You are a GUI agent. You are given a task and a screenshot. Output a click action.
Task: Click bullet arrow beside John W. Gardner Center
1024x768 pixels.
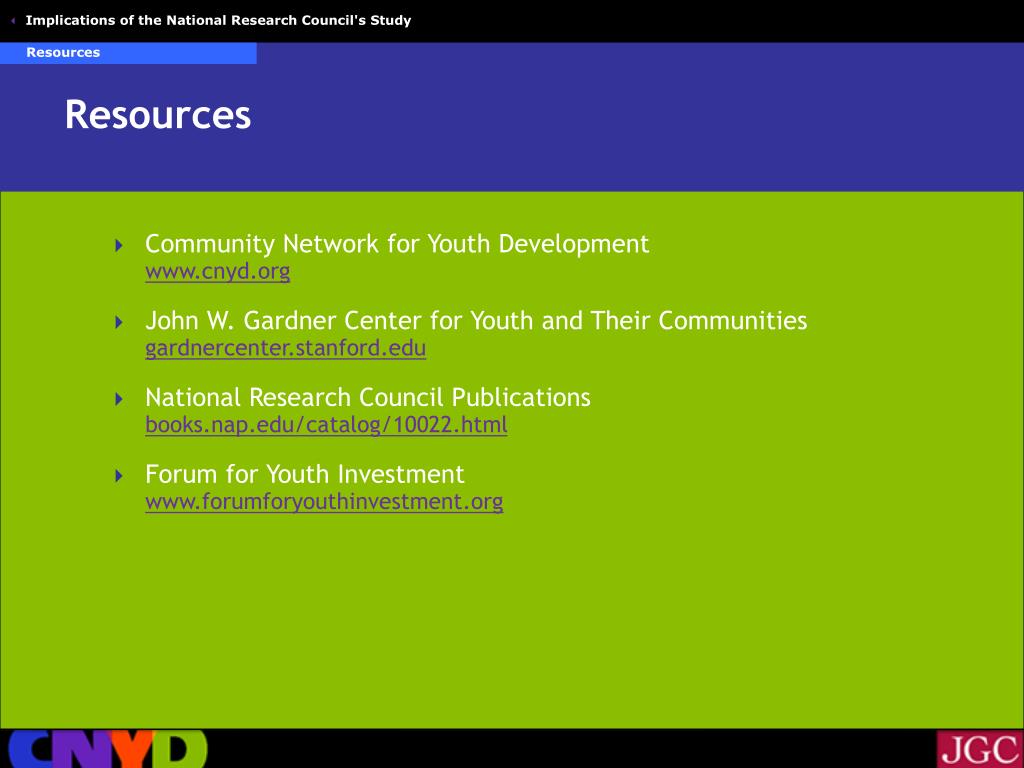(119, 322)
